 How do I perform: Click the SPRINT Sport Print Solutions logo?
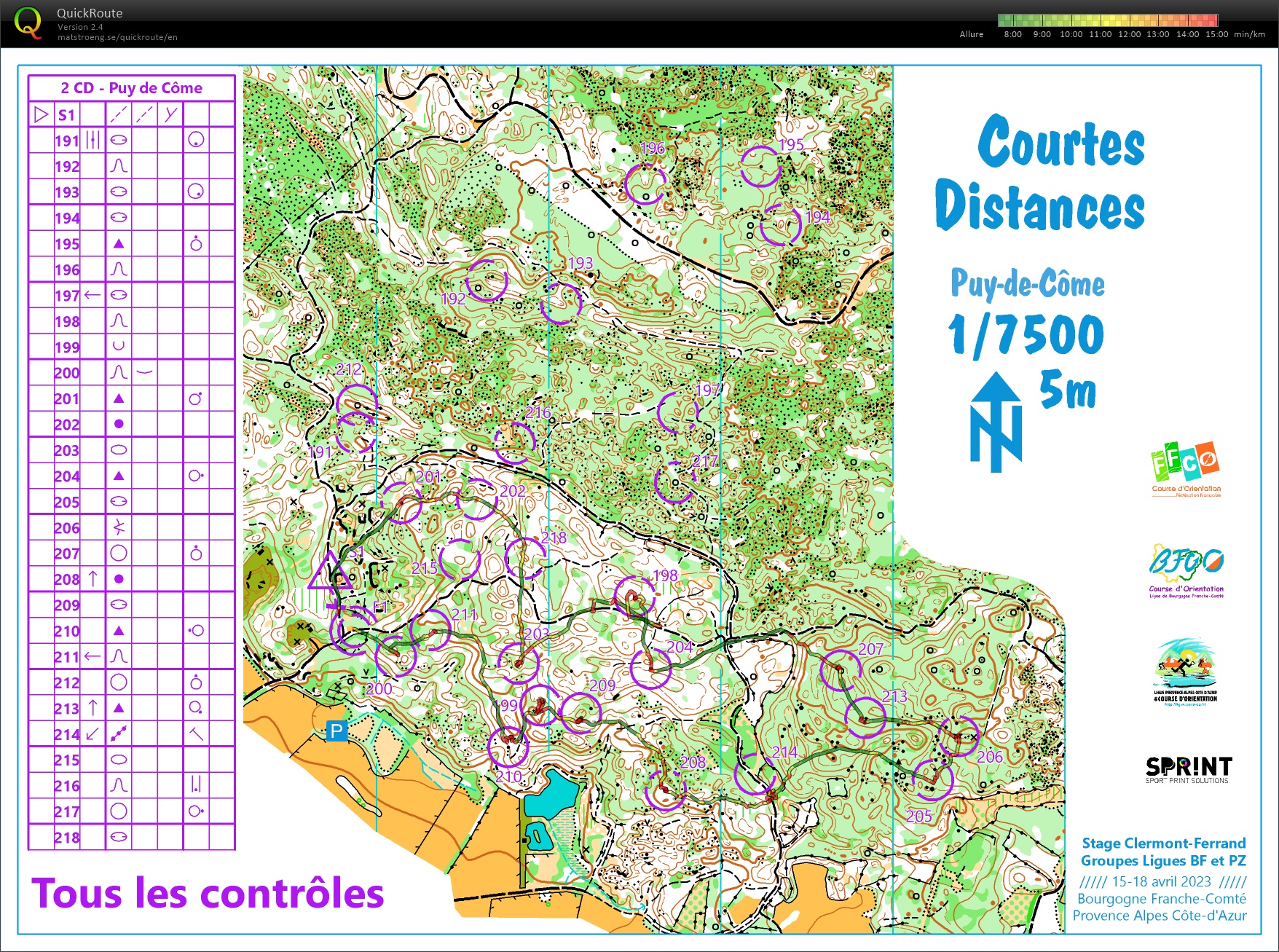[x=1188, y=770]
